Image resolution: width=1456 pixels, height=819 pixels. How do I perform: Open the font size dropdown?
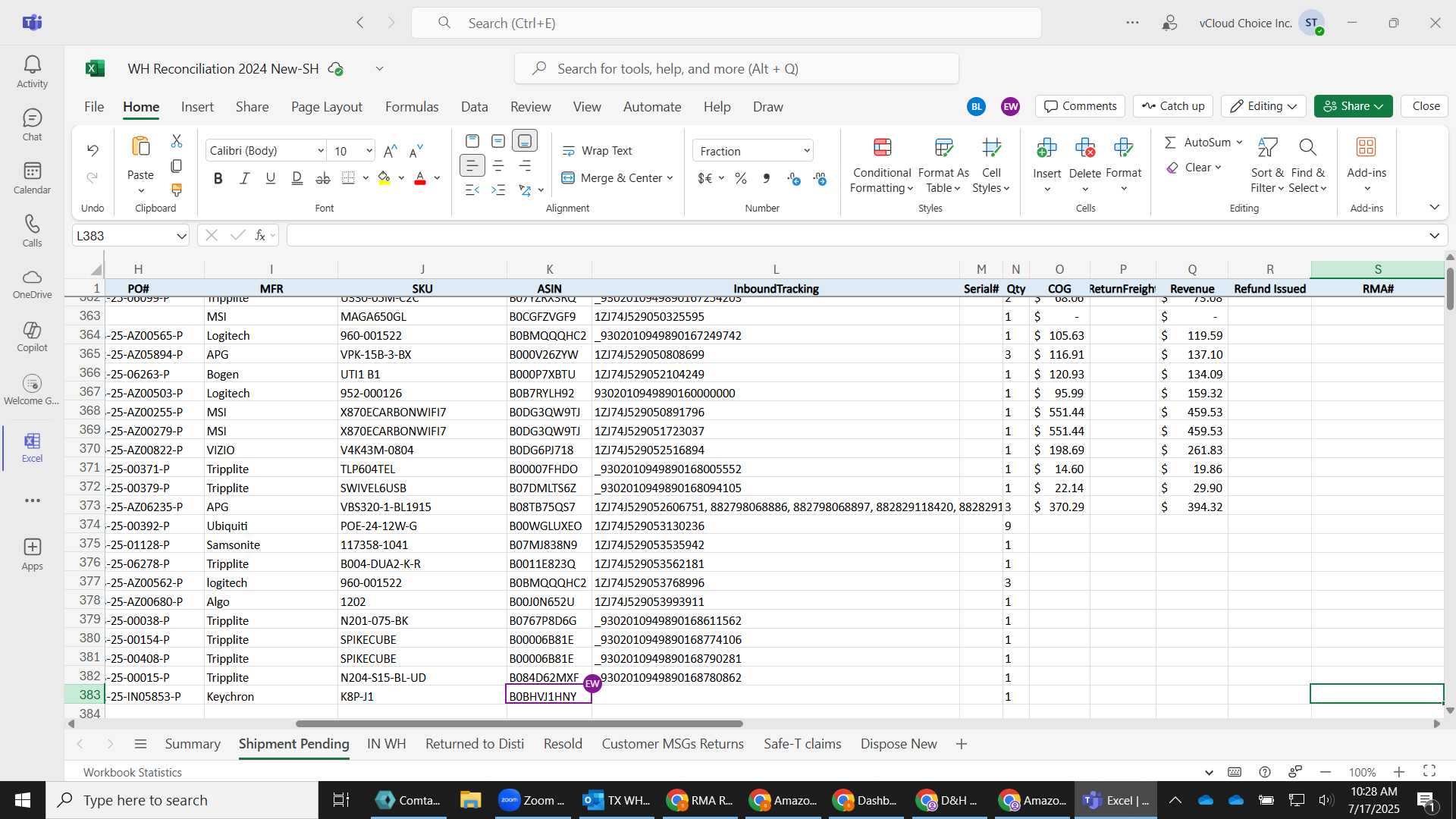pos(369,151)
